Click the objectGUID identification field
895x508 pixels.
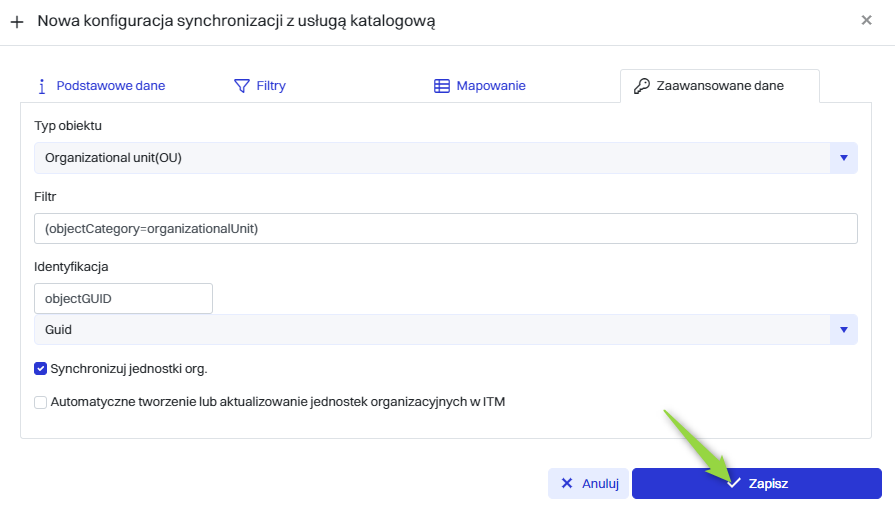click(x=123, y=298)
